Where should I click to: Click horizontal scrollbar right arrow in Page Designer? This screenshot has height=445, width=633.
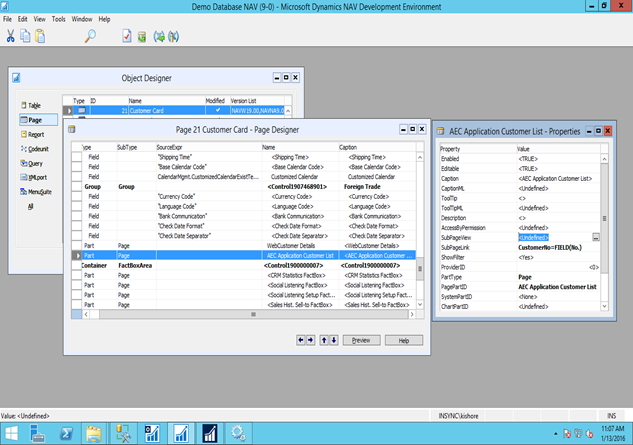pos(412,314)
